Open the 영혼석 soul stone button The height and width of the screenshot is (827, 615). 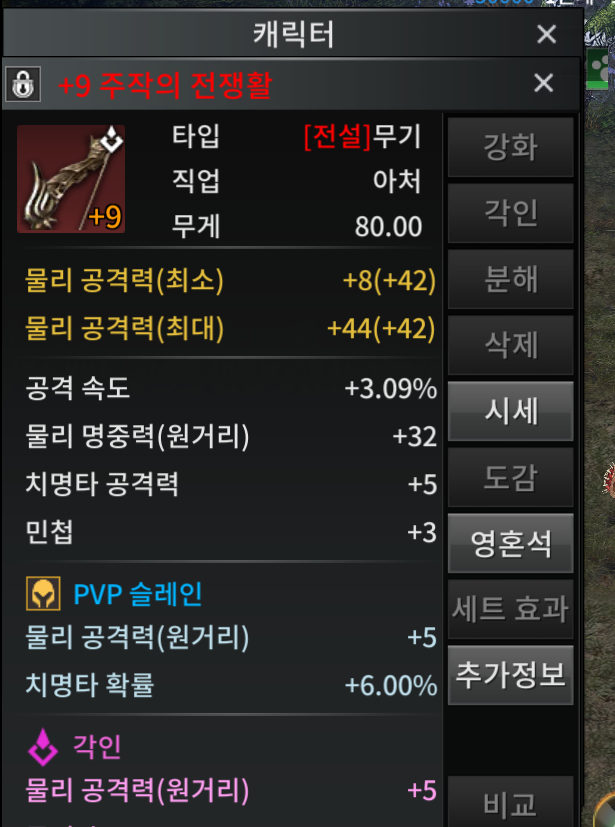[x=511, y=543]
